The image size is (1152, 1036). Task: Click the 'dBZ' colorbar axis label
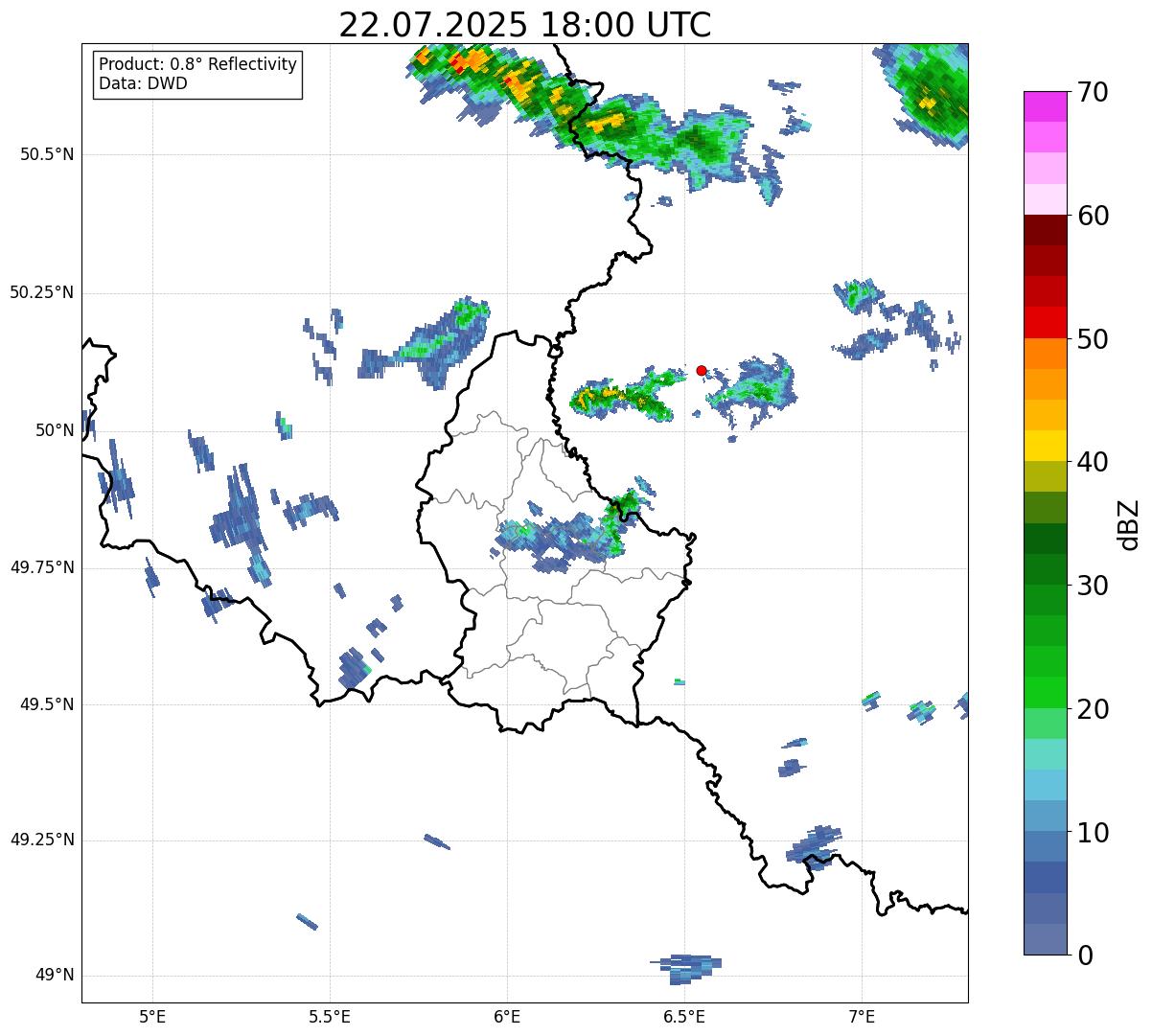[1129, 523]
